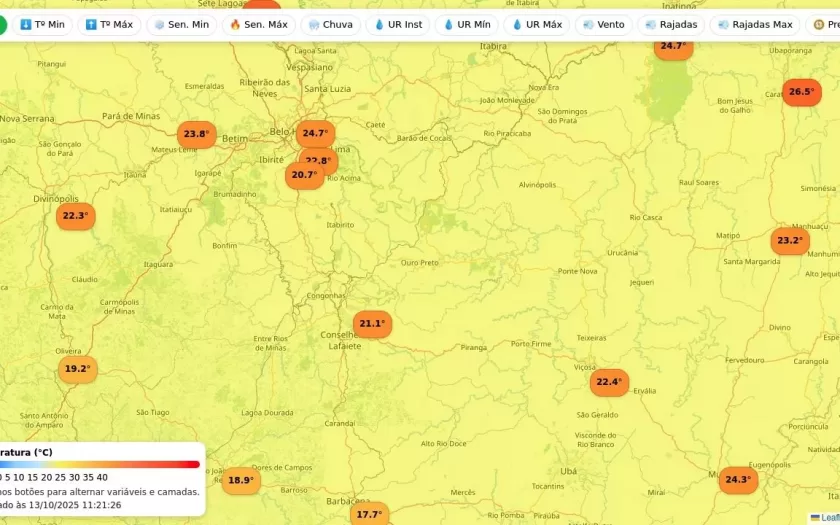The height and width of the screenshot is (525, 840).
Task: Show UR Inst humidity layer
Action: pos(398,25)
